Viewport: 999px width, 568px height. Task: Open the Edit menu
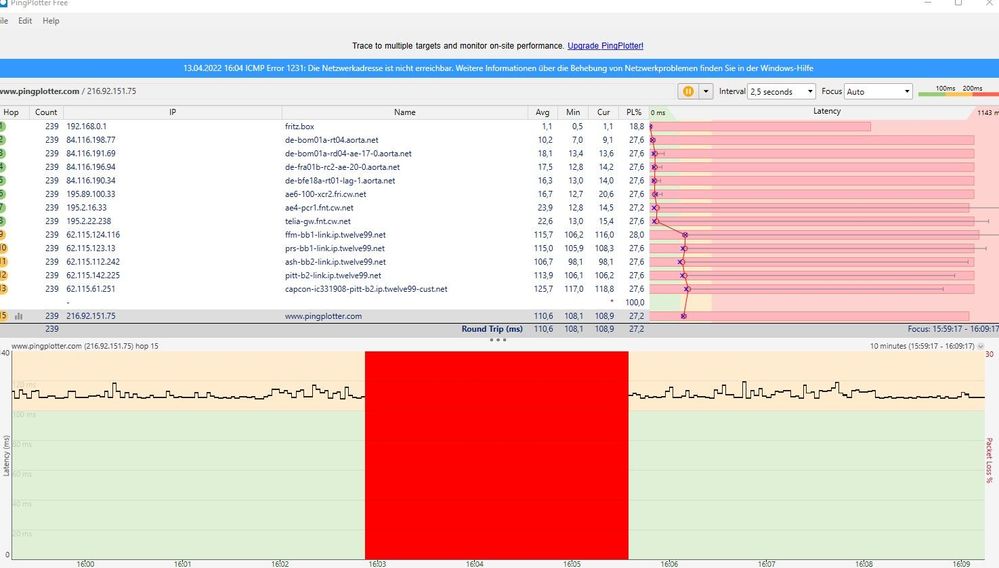click(25, 20)
